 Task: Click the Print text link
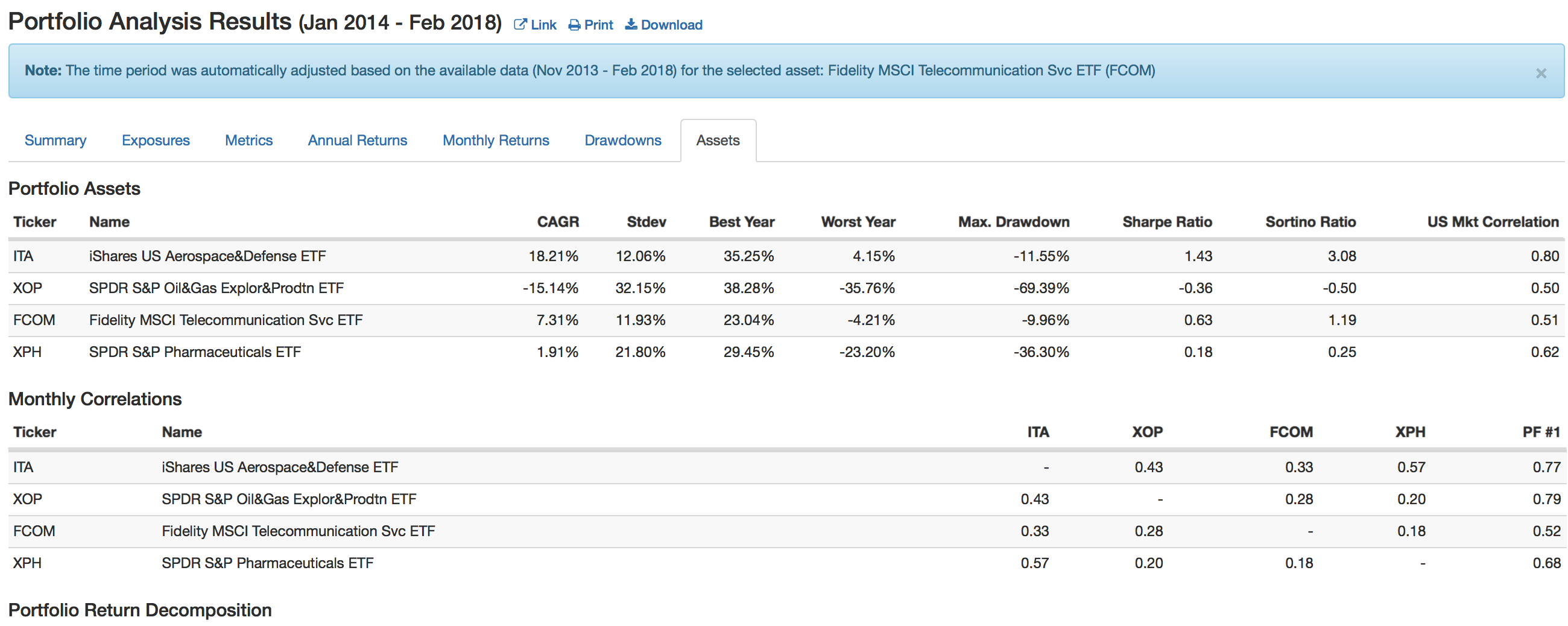[598, 25]
